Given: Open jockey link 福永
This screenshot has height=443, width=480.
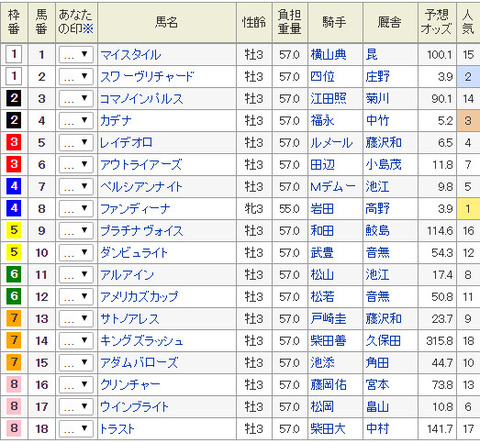Looking at the screenshot, I should [322, 121].
